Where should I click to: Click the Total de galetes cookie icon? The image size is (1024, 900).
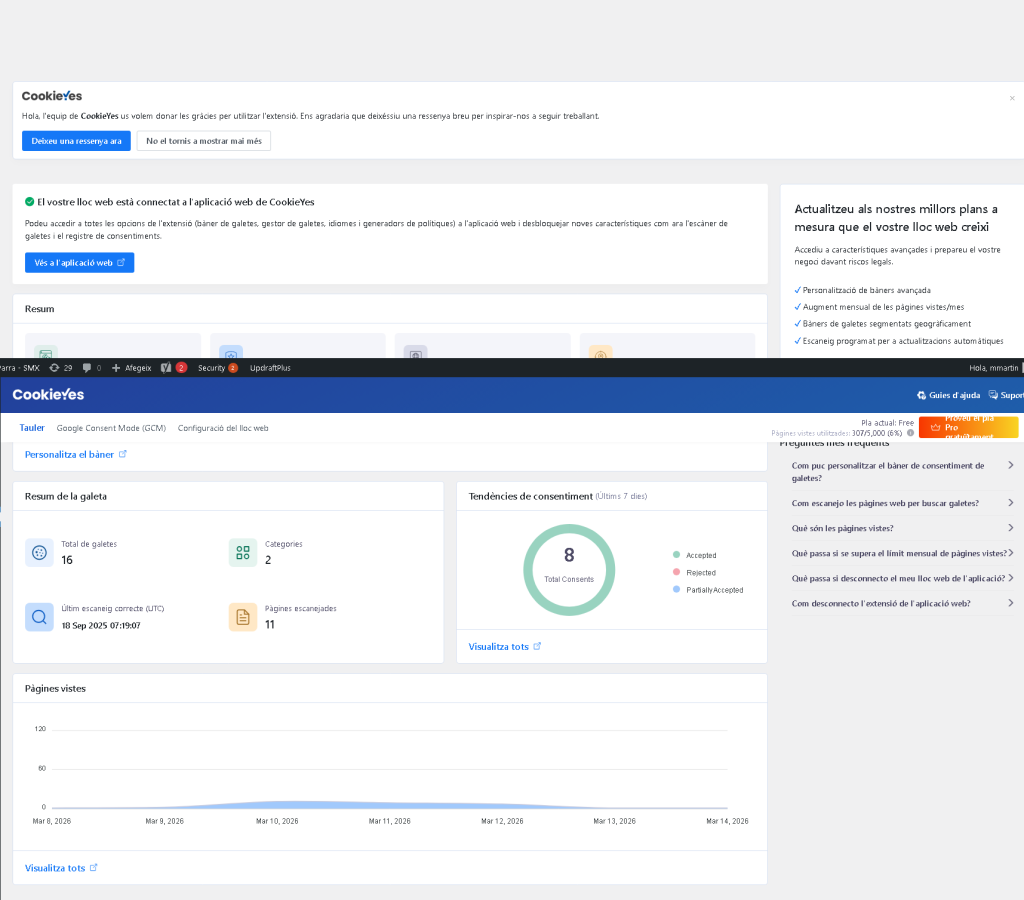coord(40,552)
